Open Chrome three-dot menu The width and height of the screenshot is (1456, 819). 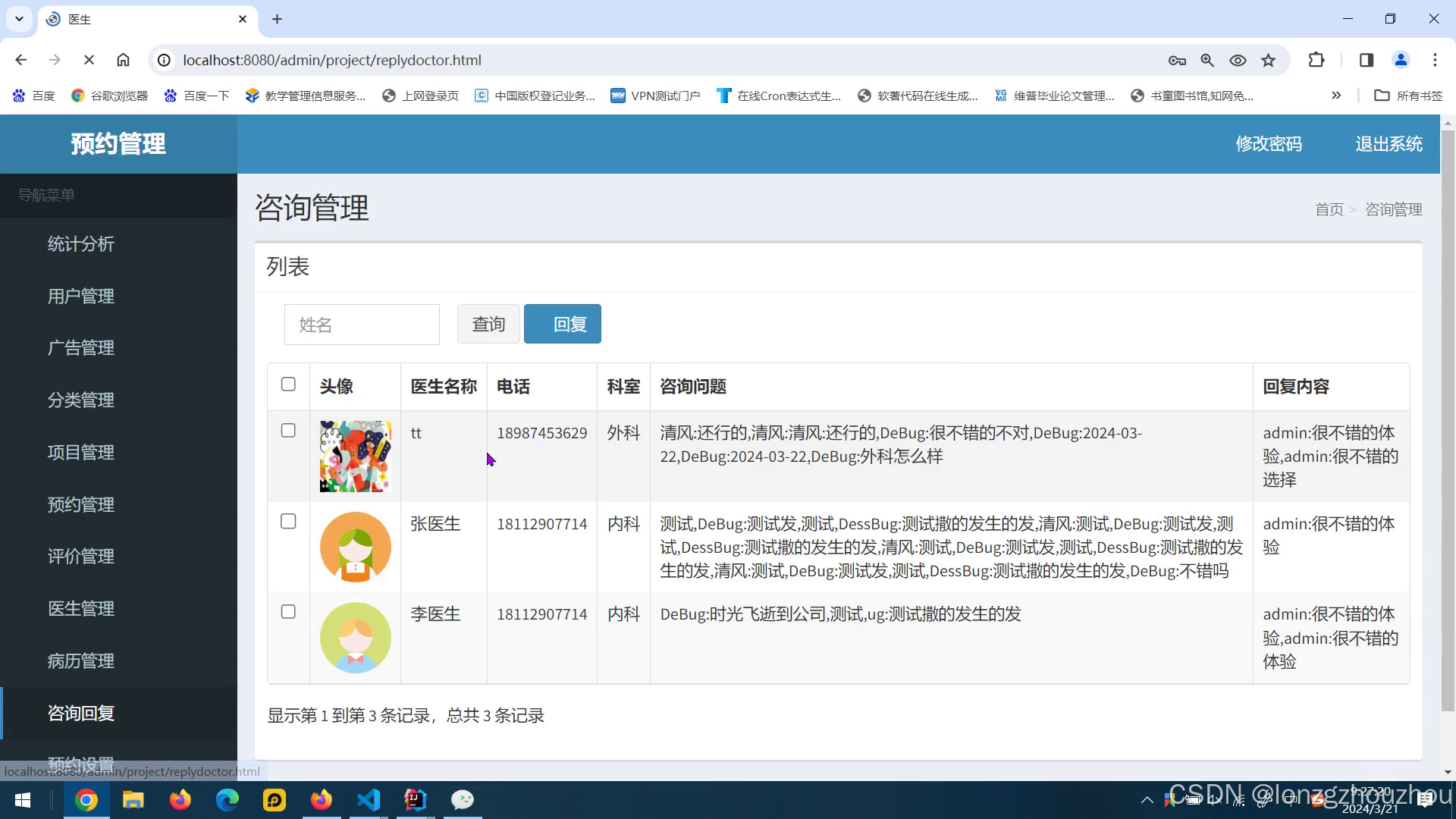1435,60
